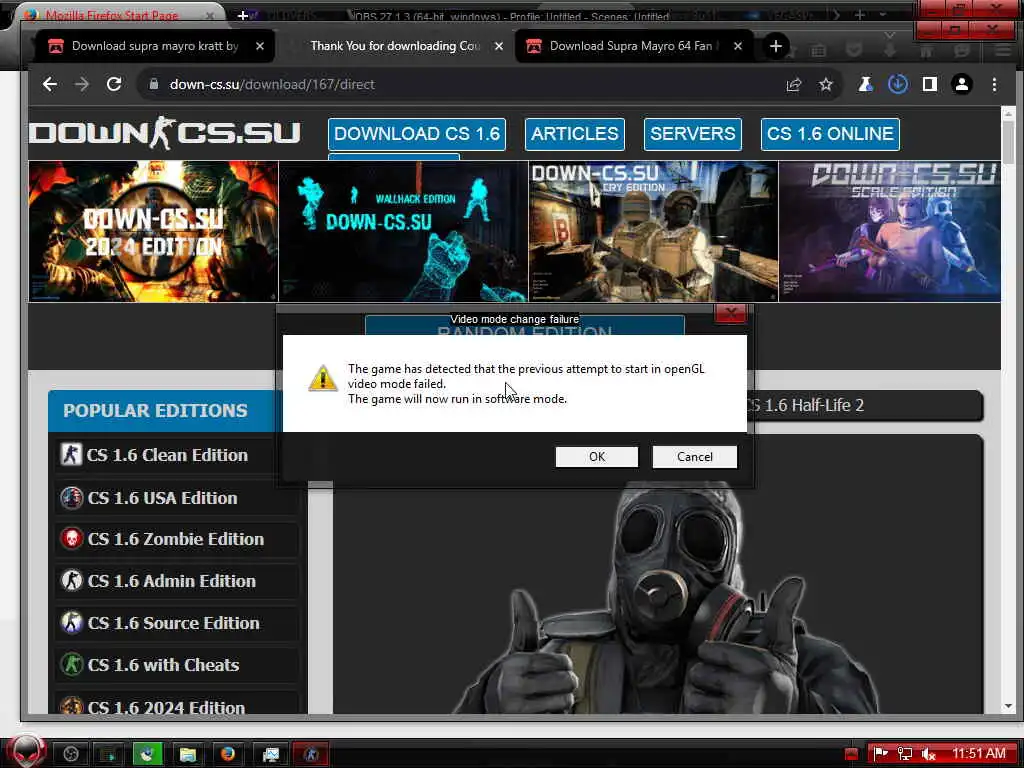The image size is (1024, 768).
Task: Open the Cry Edition banner thumbnail
Action: pyautogui.click(x=653, y=231)
